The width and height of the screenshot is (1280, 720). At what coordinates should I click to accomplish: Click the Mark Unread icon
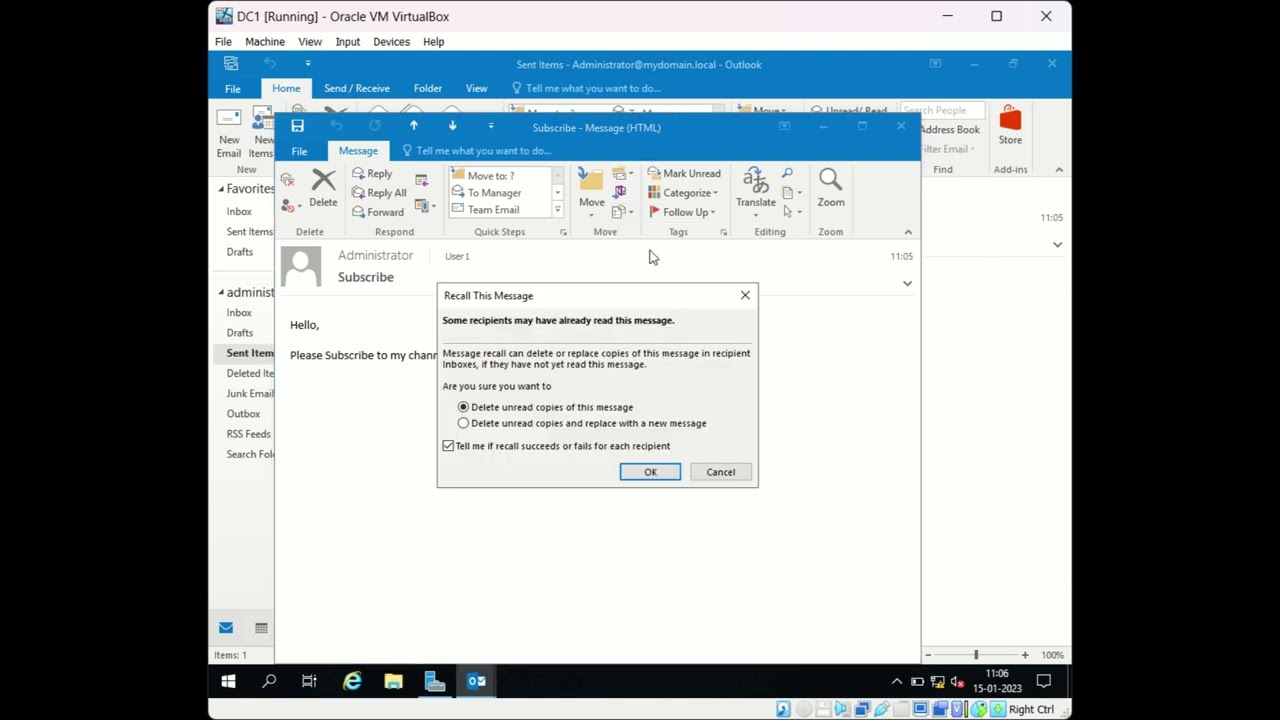(x=654, y=174)
